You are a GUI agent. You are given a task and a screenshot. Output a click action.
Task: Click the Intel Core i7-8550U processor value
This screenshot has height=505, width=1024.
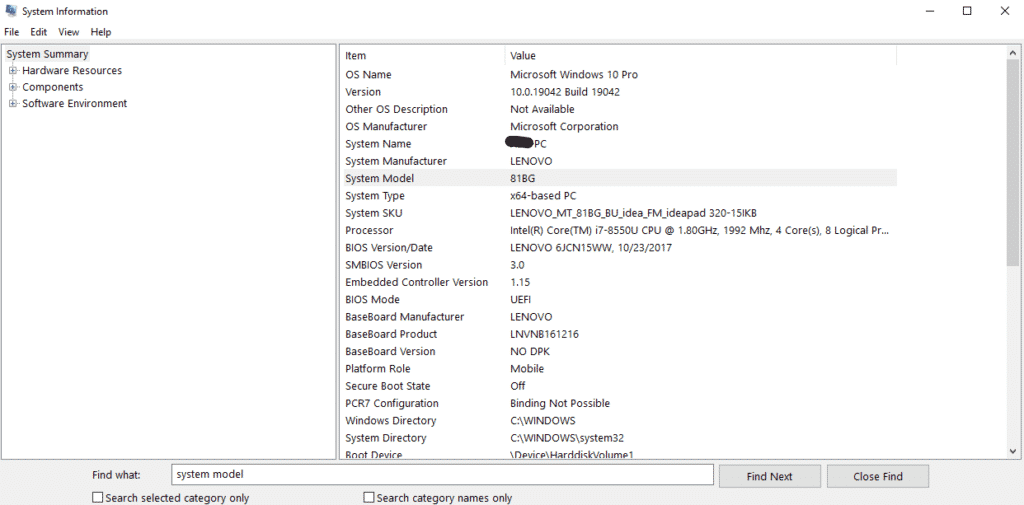(699, 230)
